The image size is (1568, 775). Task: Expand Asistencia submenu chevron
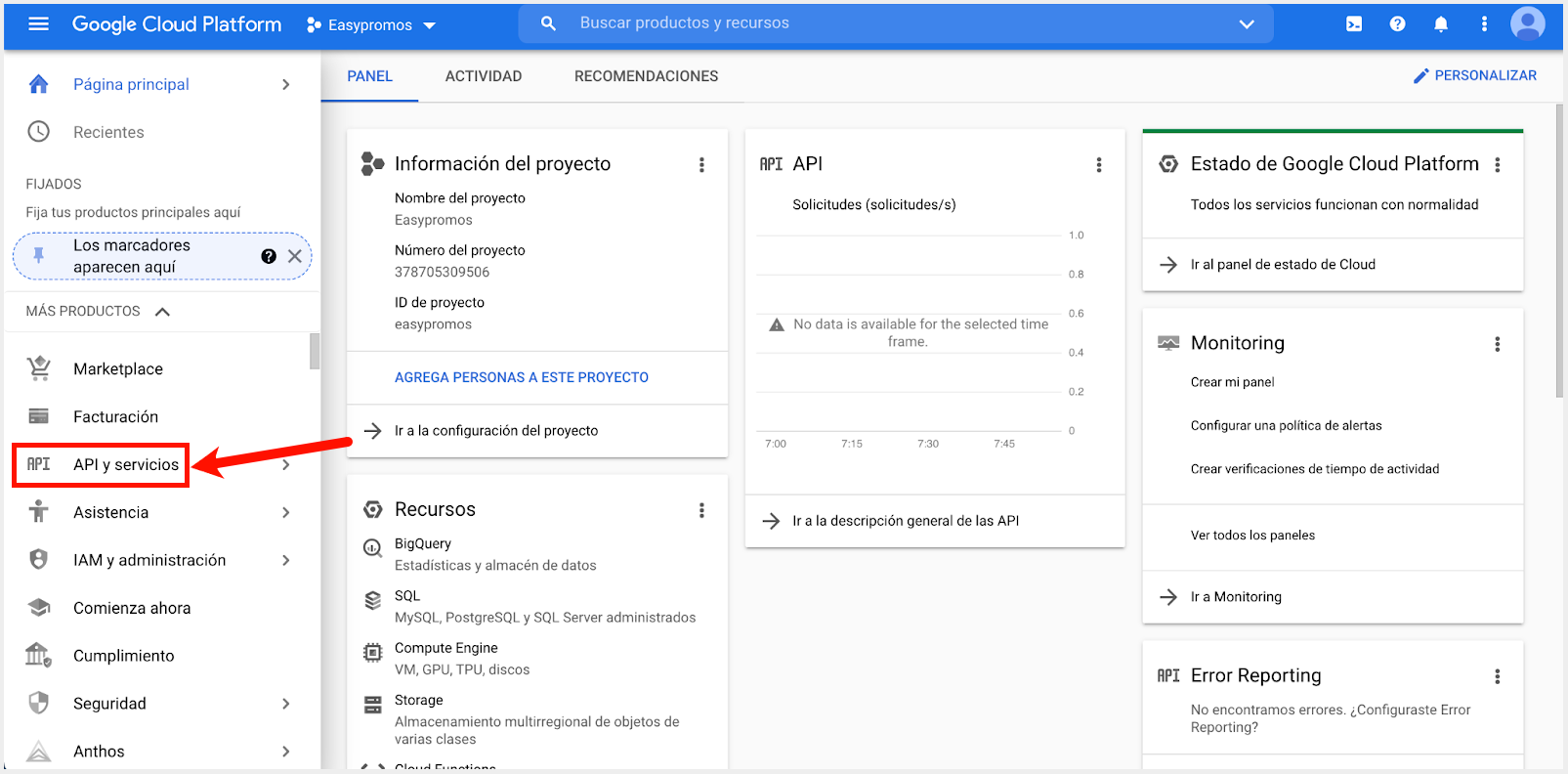286,512
